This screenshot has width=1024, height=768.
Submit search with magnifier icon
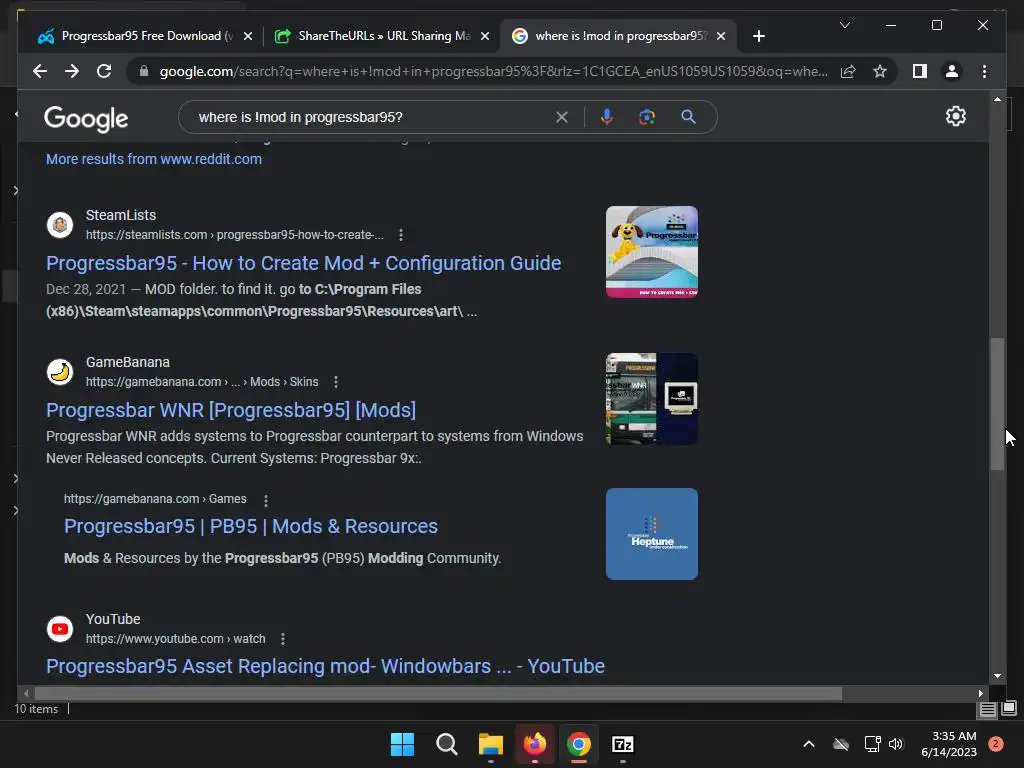(688, 117)
